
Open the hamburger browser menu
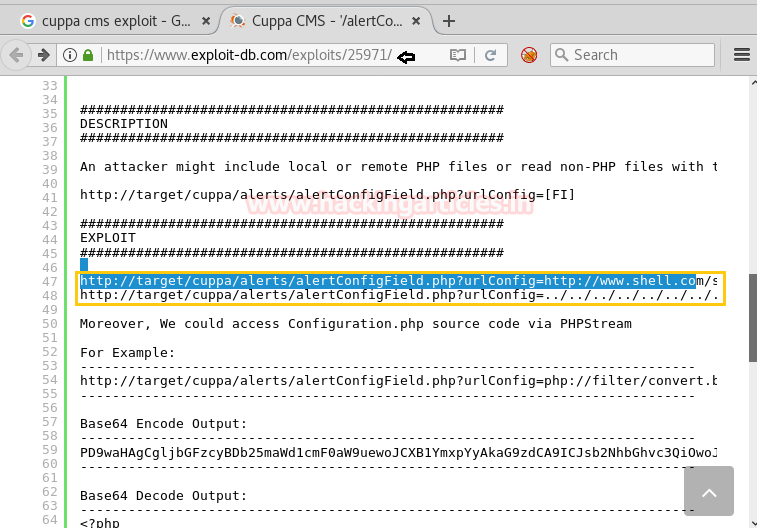(742, 55)
